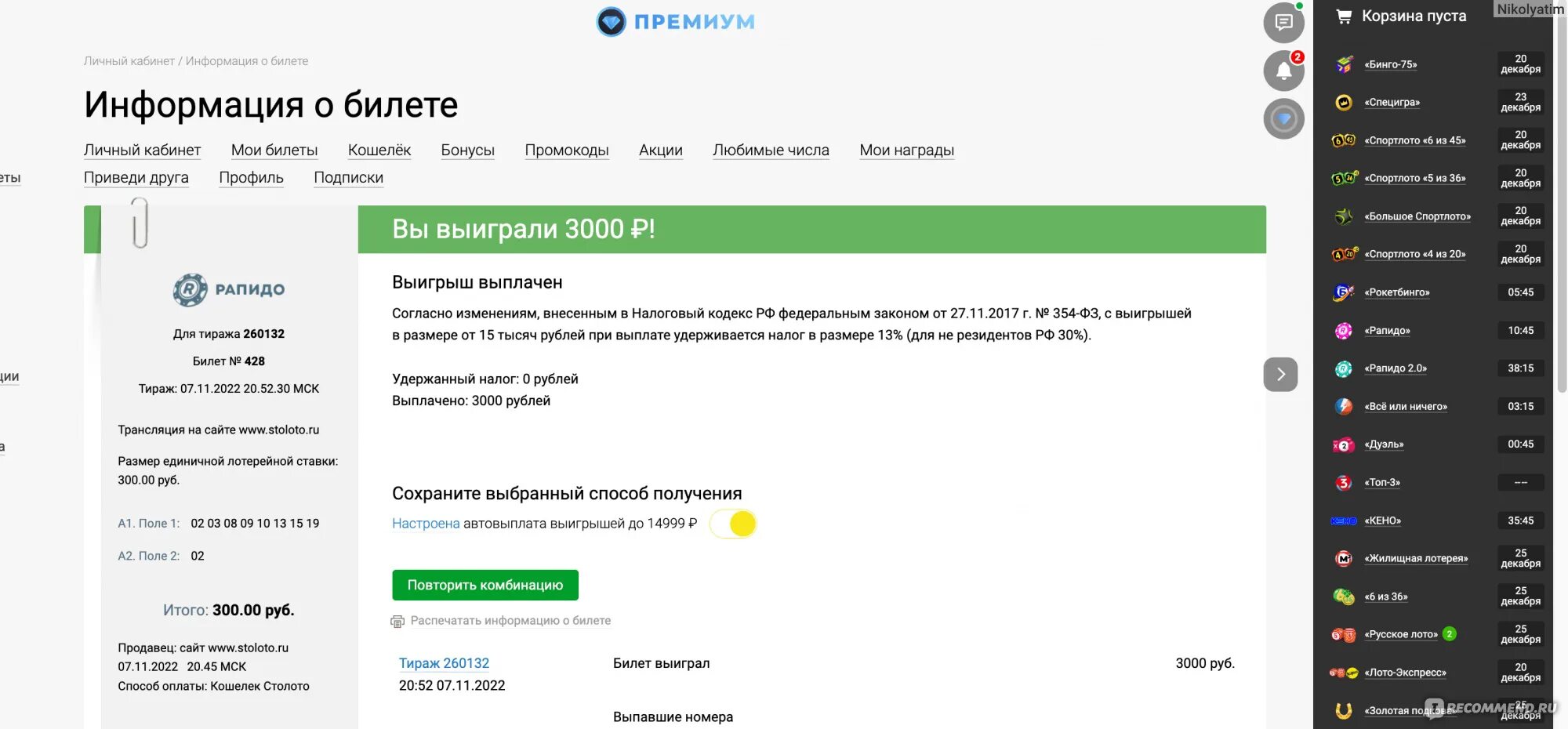Click the Рапидо 10:45 countdown timer
1568x729 pixels.
point(1520,331)
